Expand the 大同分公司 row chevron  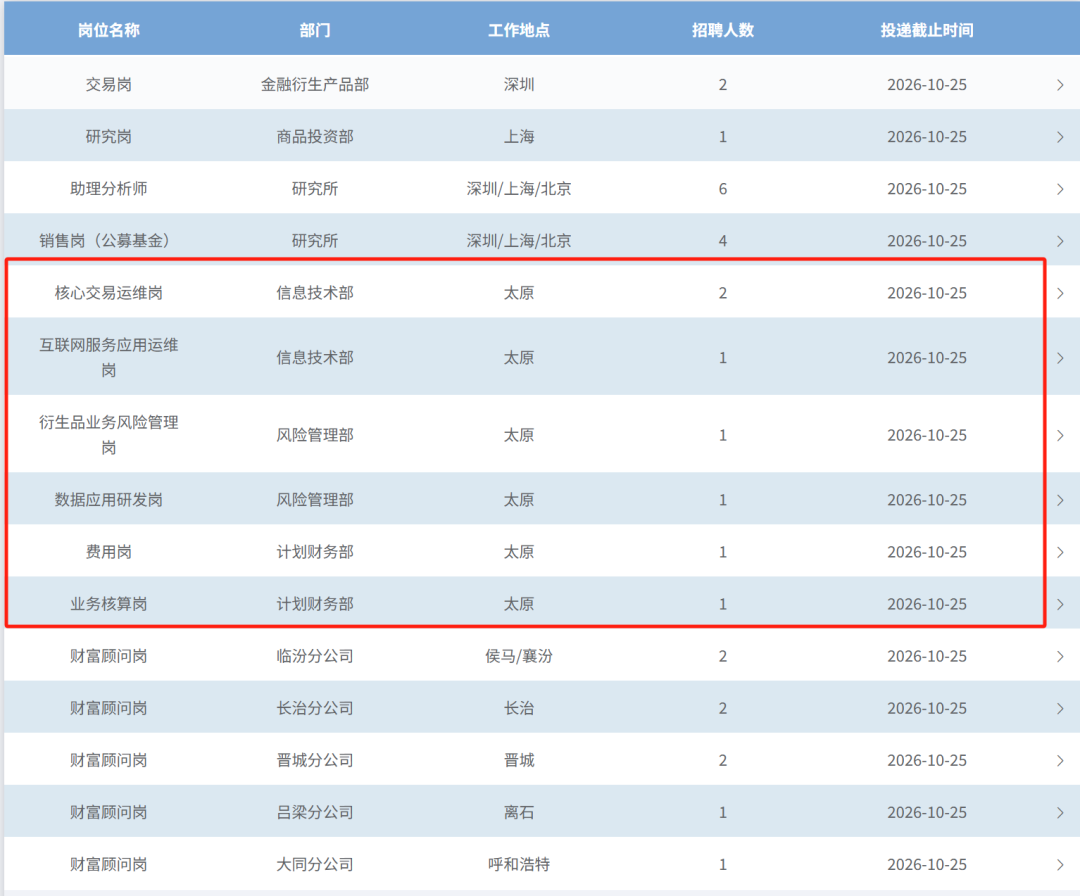click(1060, 864)
